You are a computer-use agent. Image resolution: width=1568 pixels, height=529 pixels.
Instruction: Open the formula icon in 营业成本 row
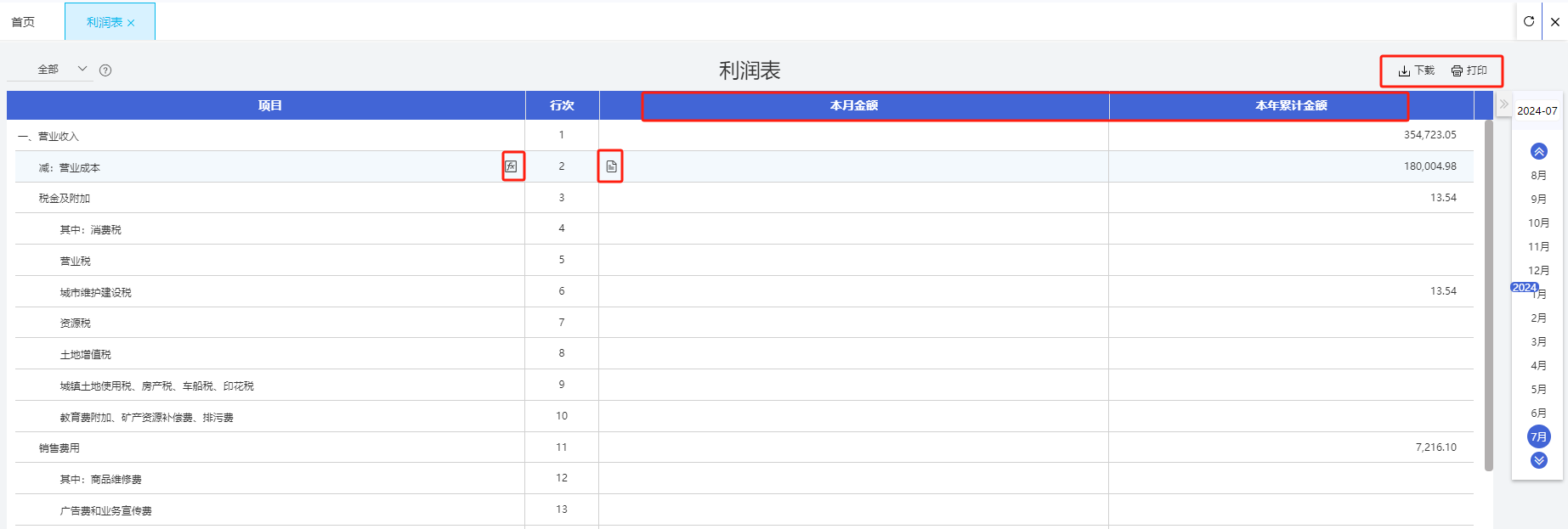click(511, 166)
